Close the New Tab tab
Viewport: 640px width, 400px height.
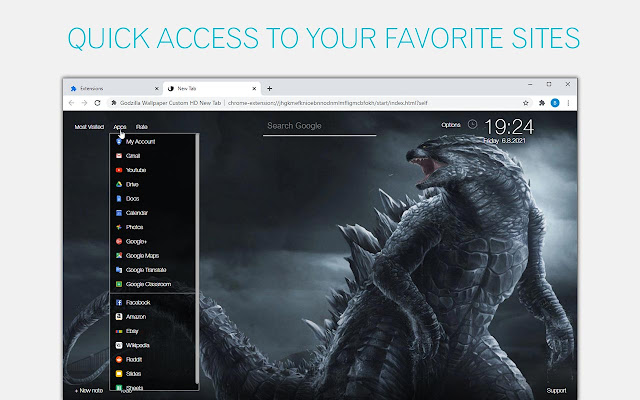click(x=254, y=89)
